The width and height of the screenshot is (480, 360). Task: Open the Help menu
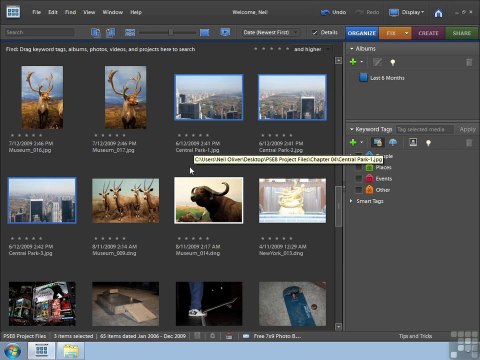click(x=136, y=12)
